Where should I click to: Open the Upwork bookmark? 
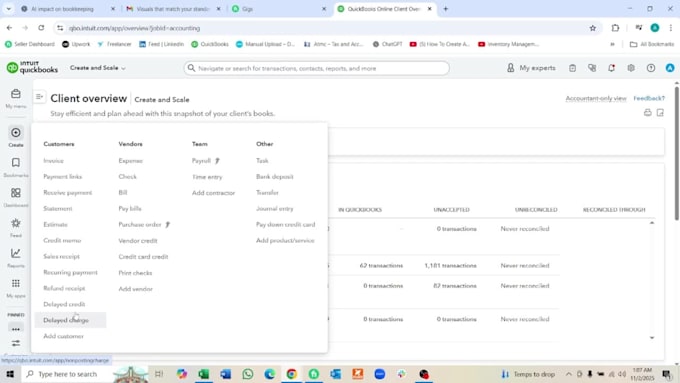[76, 44]
